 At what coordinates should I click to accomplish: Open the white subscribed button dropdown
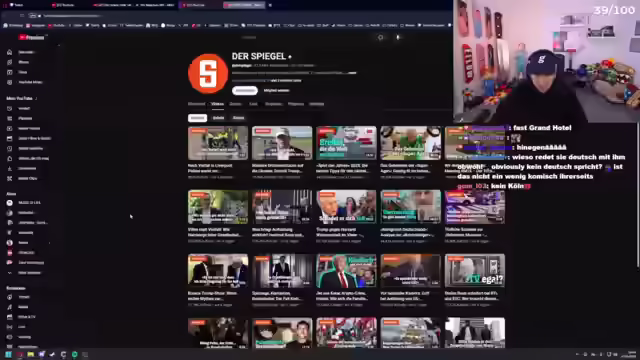coord(245,91)
